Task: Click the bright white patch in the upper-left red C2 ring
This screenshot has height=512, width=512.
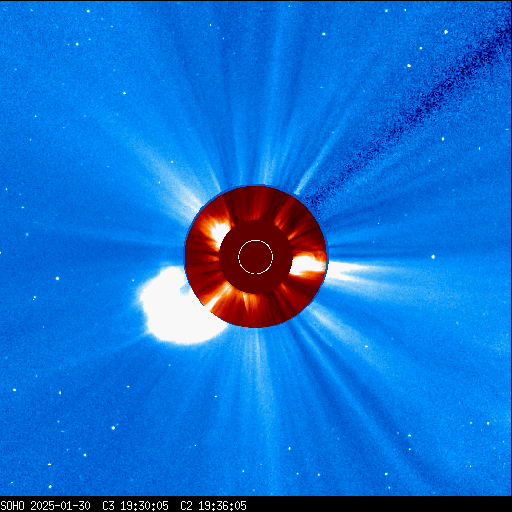Action: pyautogui.click(x=218, y=231)
